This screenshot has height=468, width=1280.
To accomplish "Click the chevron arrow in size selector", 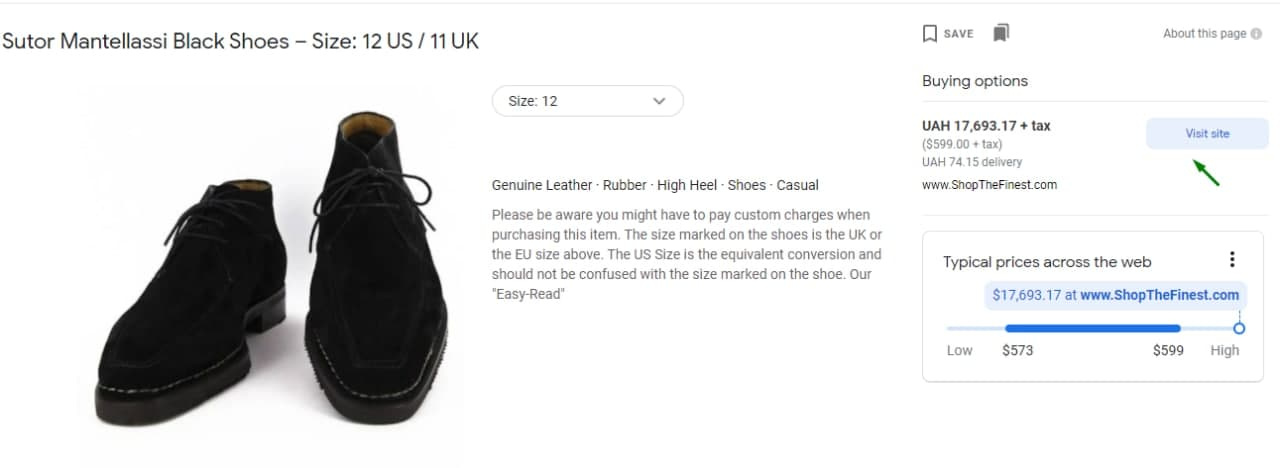I will tap(658, 101).
